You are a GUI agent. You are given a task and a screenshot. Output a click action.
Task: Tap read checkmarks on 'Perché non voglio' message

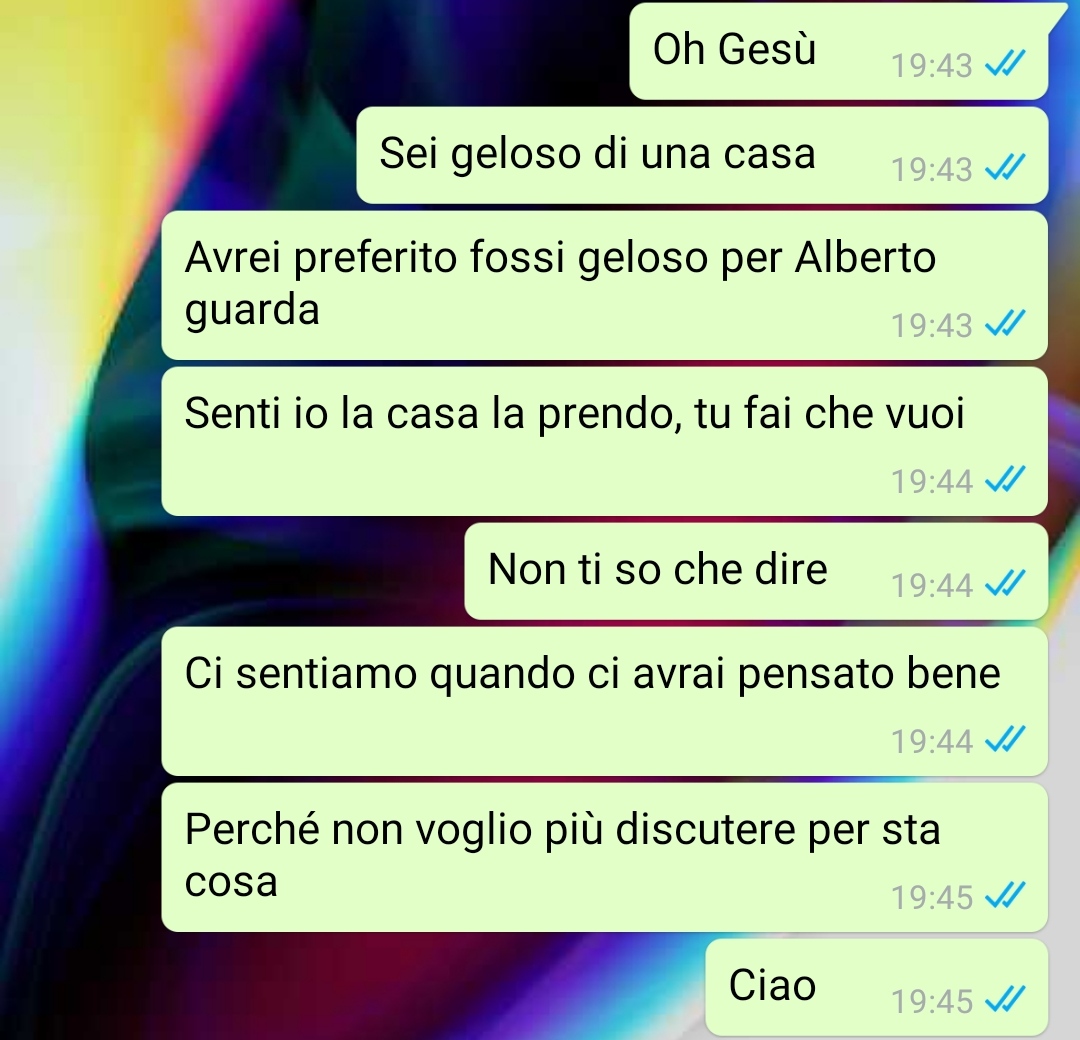pyautogui.click(x=1005, y=895)
